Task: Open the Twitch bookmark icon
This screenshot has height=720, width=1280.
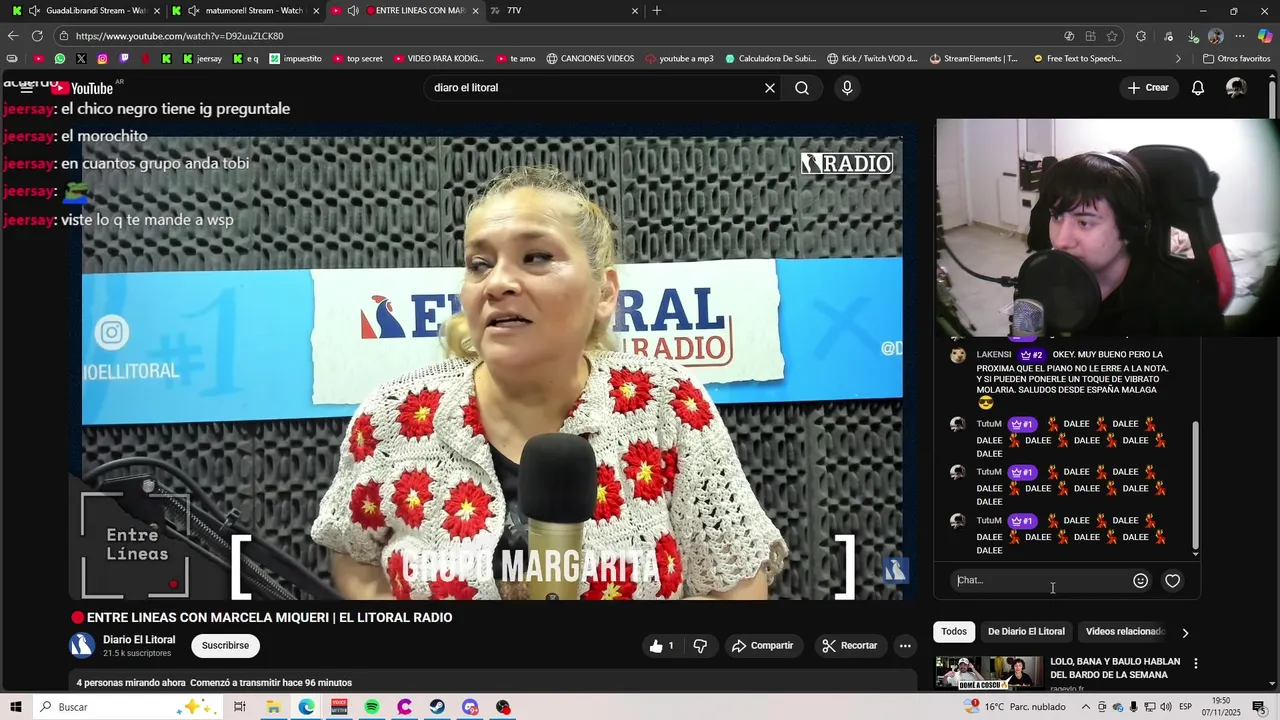Action: click(124, 59)
